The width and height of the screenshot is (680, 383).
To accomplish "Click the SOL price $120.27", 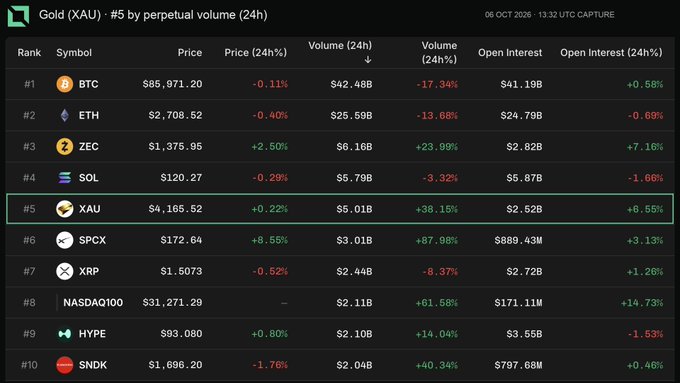I will (181, 178).
